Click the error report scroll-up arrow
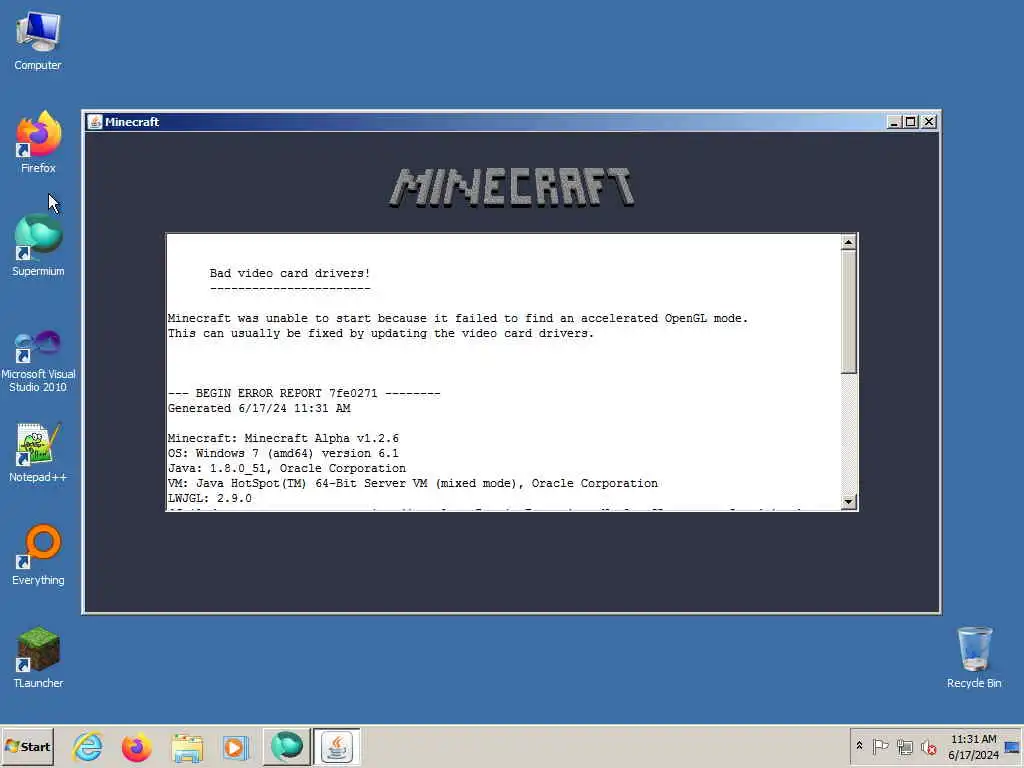The image size is (1024, 768). [x=848, y=242]
